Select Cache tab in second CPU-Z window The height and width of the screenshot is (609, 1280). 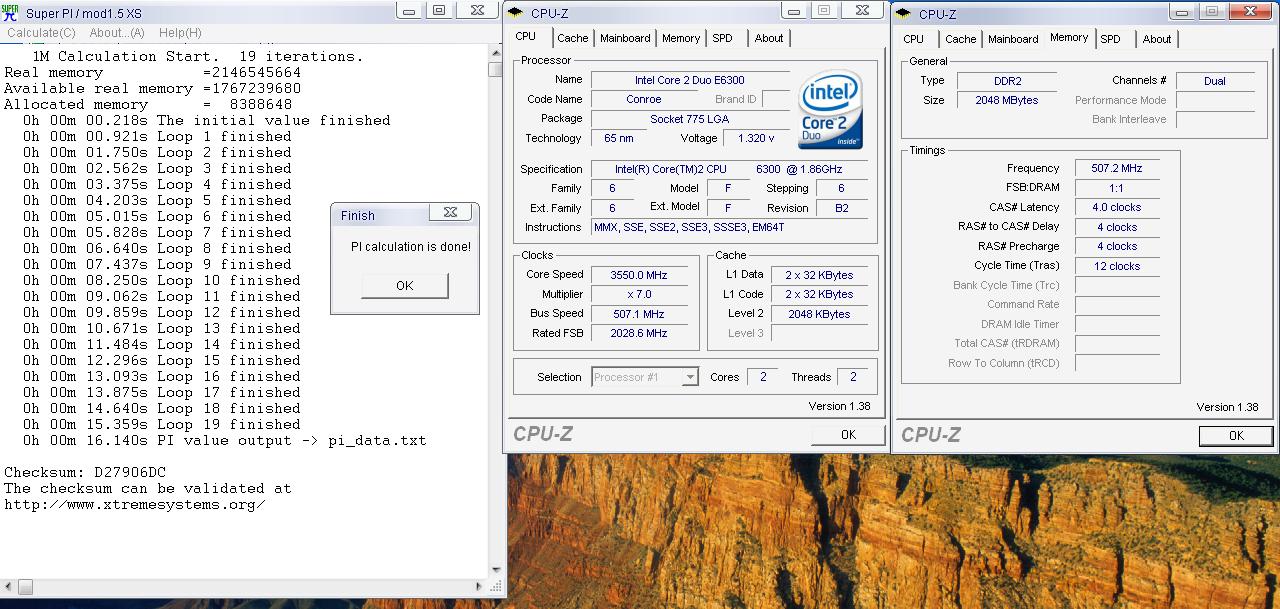(x=961, y=39)
